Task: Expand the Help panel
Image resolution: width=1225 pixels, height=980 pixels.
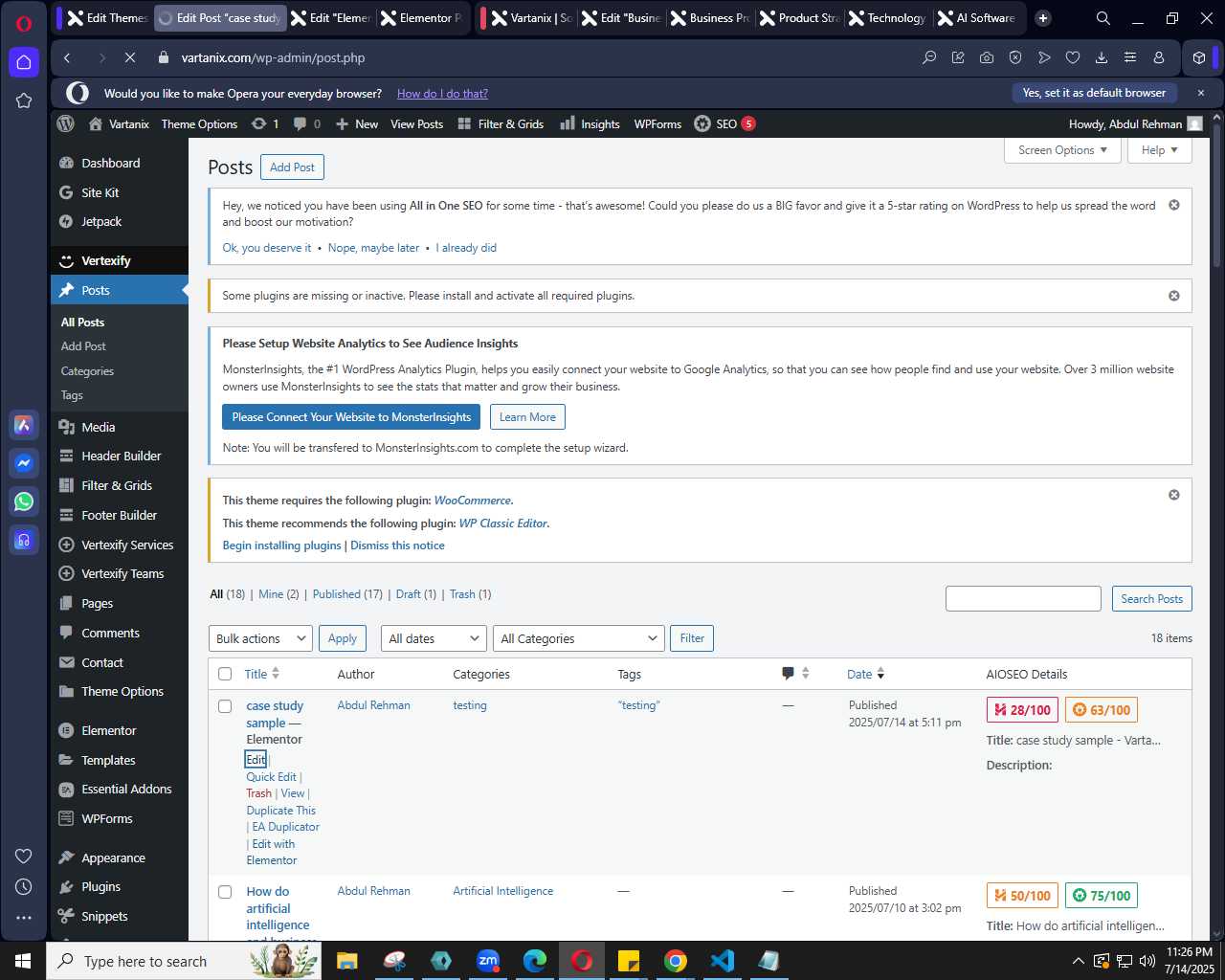Action: [1160, 150]
